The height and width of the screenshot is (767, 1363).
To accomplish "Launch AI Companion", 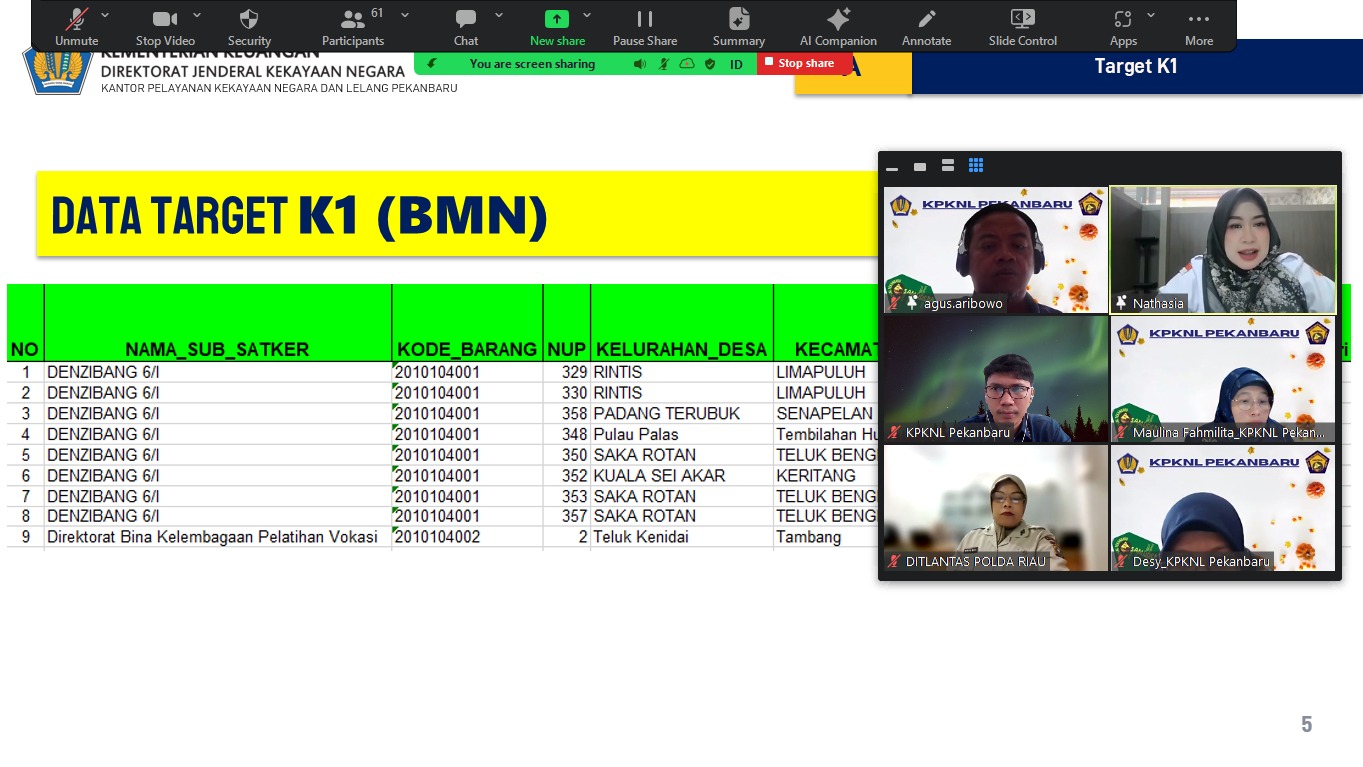I will coord(838,26).
